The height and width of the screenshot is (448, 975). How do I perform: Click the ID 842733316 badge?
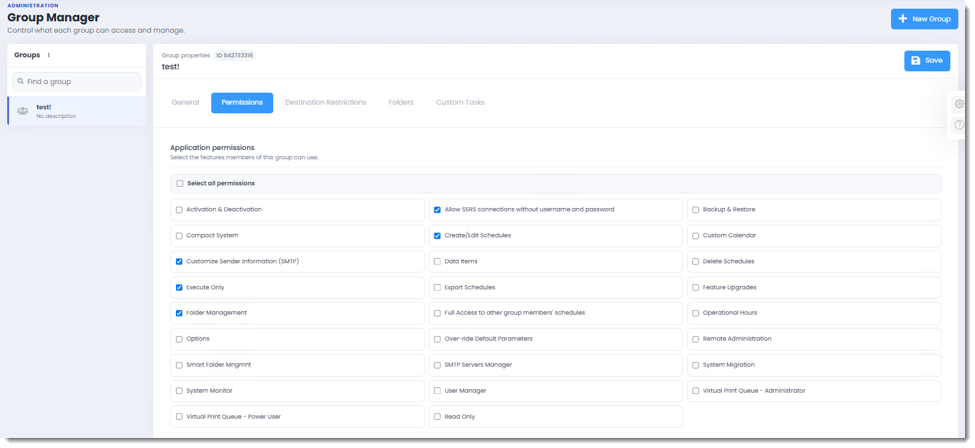[234, 55]
